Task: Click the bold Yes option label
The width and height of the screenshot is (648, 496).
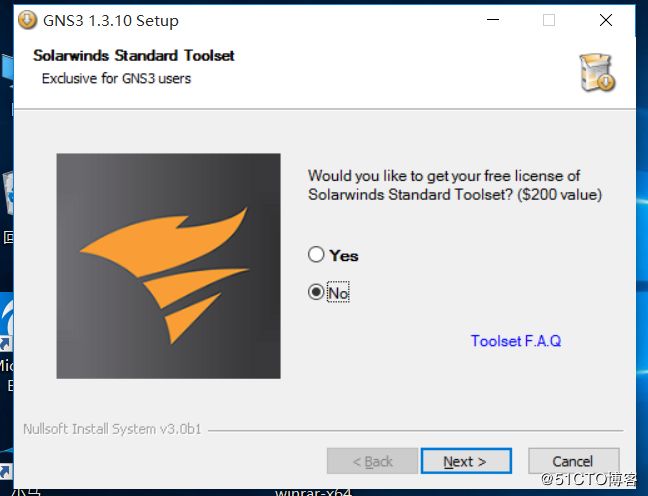Action: tap(344, 256)
